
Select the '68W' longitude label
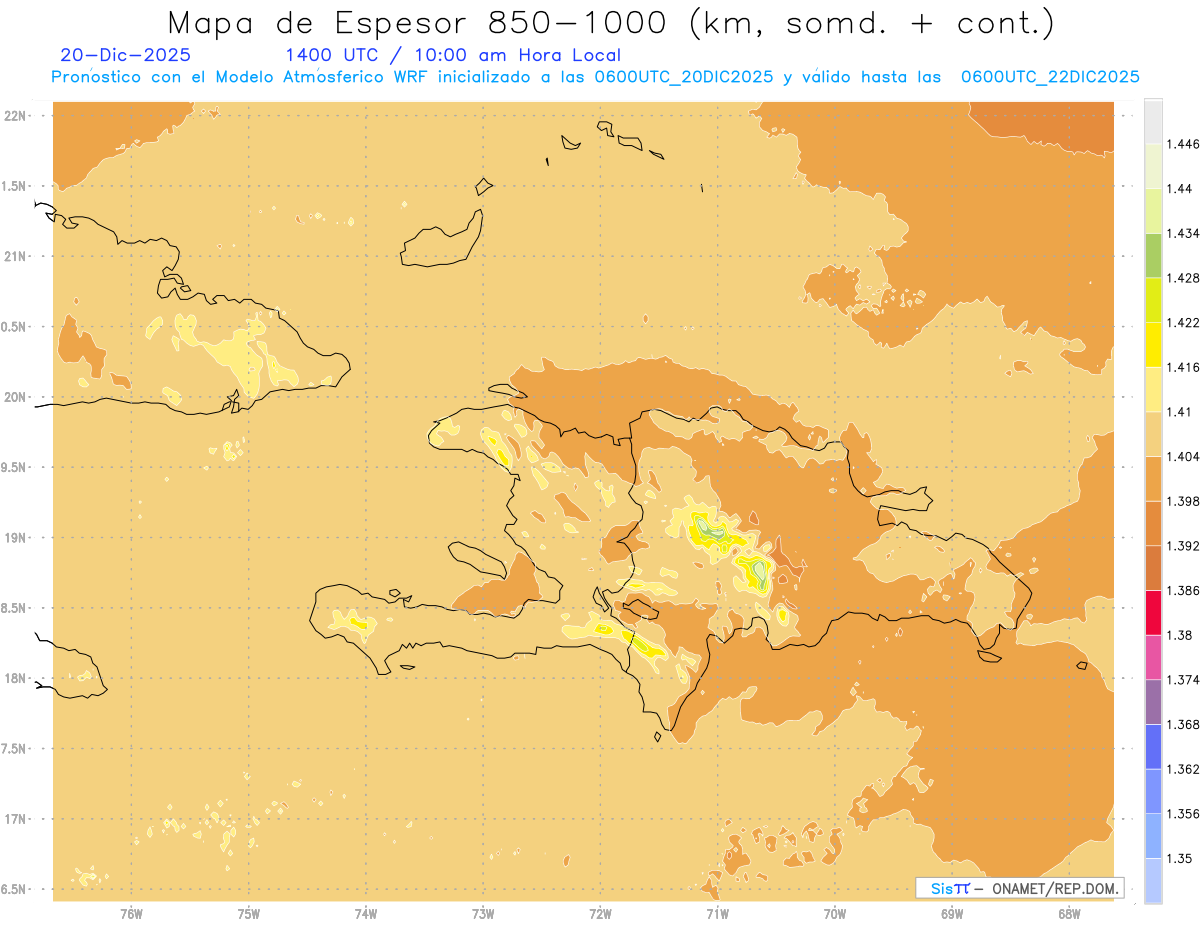[x=1069, y=915]
